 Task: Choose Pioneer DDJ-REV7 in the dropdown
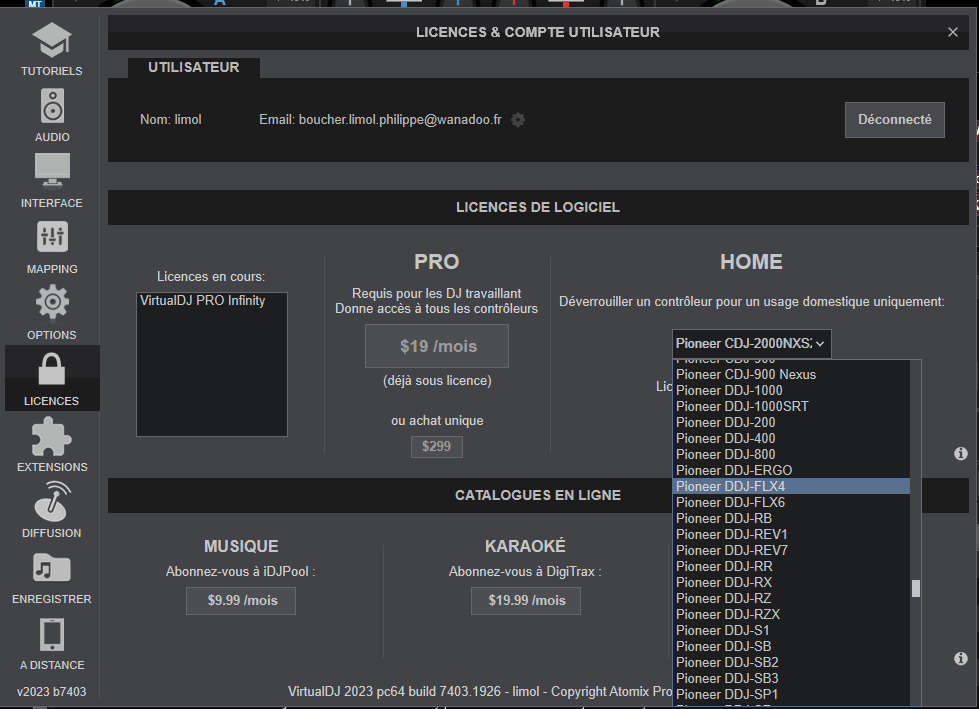click(x=792, y=550)
